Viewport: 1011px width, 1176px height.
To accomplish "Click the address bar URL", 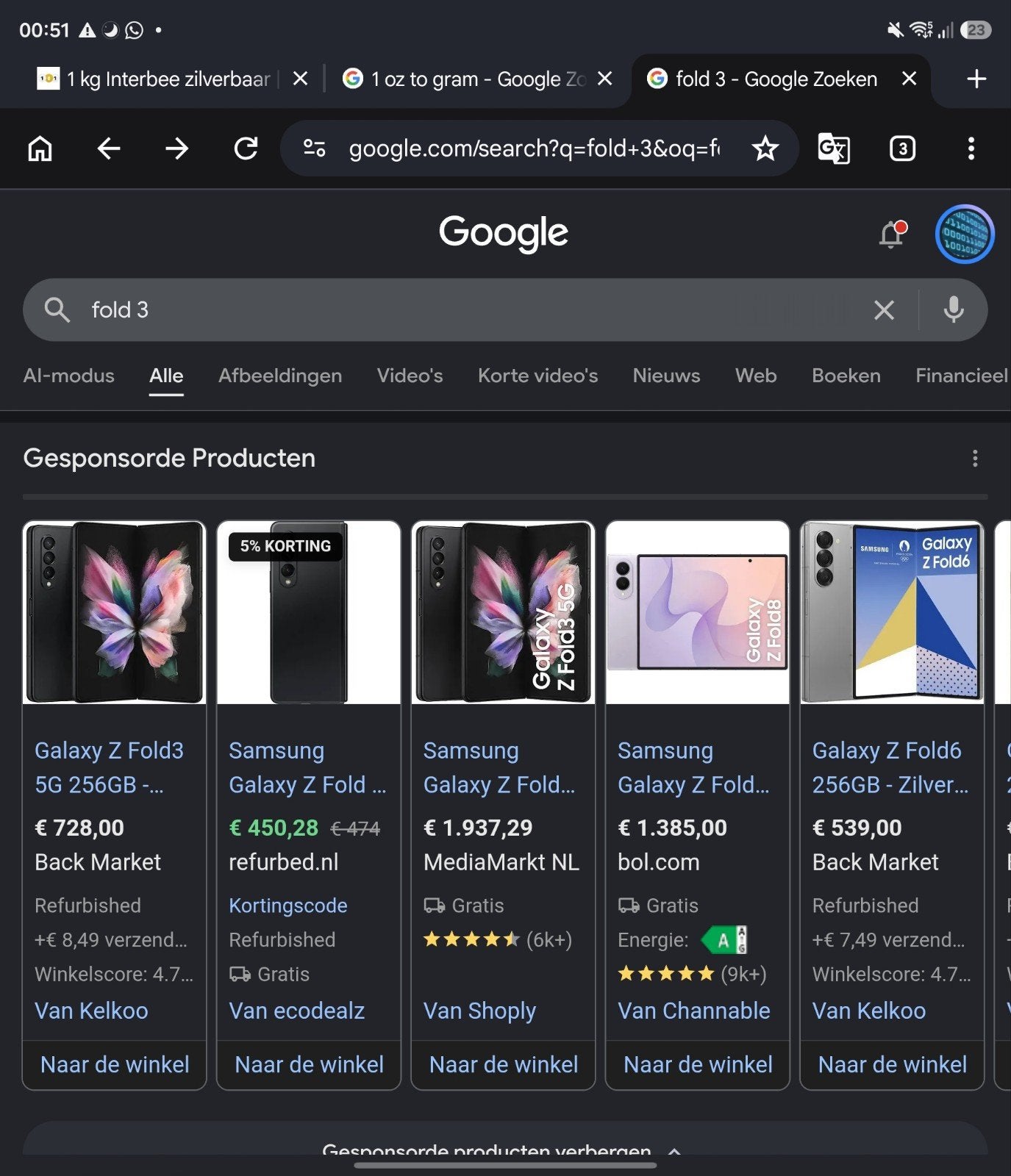I will 535,148.
